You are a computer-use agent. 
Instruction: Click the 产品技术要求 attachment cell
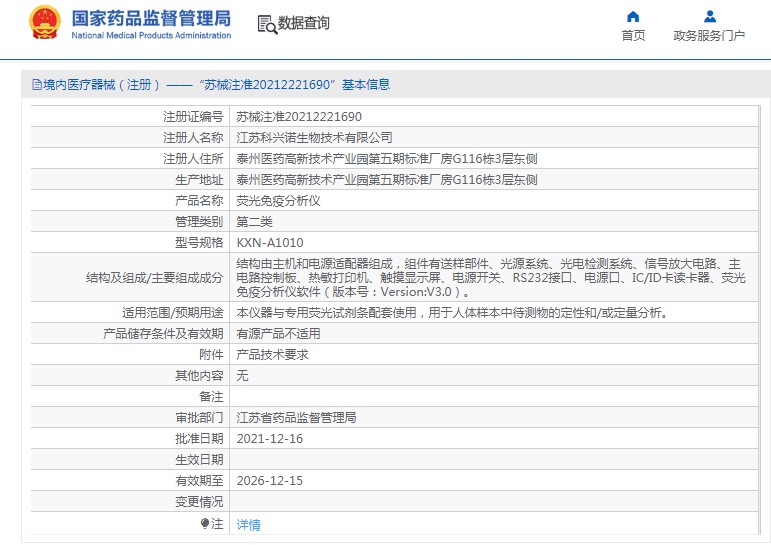pos(272,355)
